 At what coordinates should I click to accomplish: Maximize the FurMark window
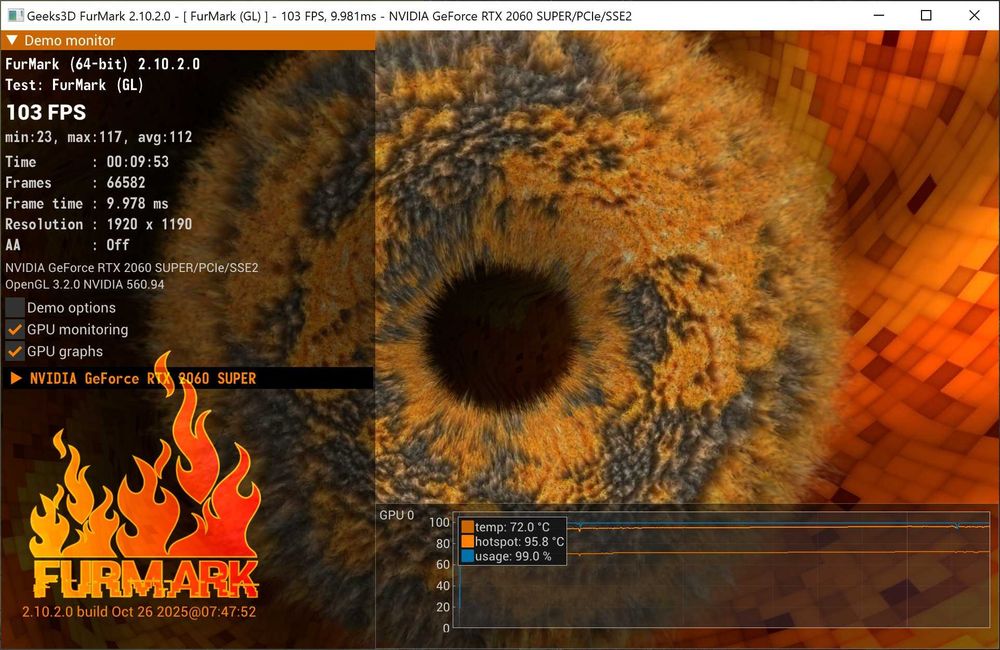coord(926,15)
